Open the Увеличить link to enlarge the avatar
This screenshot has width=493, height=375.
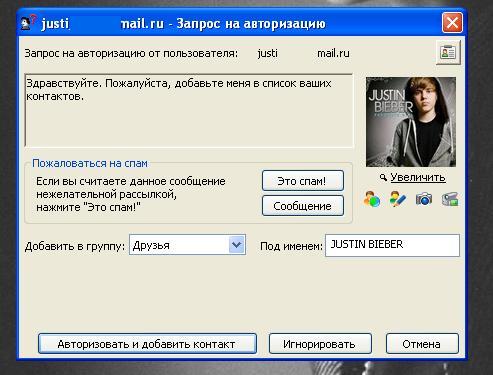[418, 177]
